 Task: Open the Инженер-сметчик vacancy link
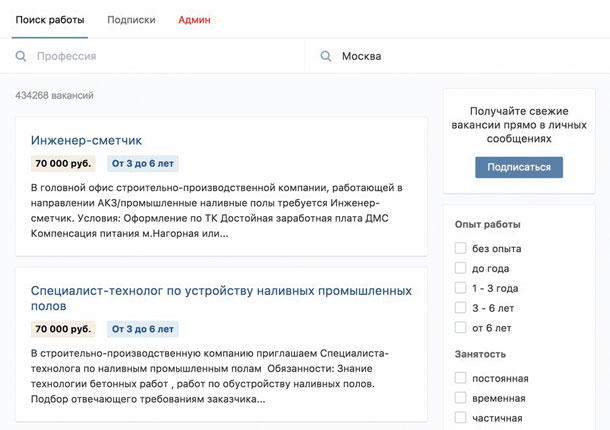86,140
